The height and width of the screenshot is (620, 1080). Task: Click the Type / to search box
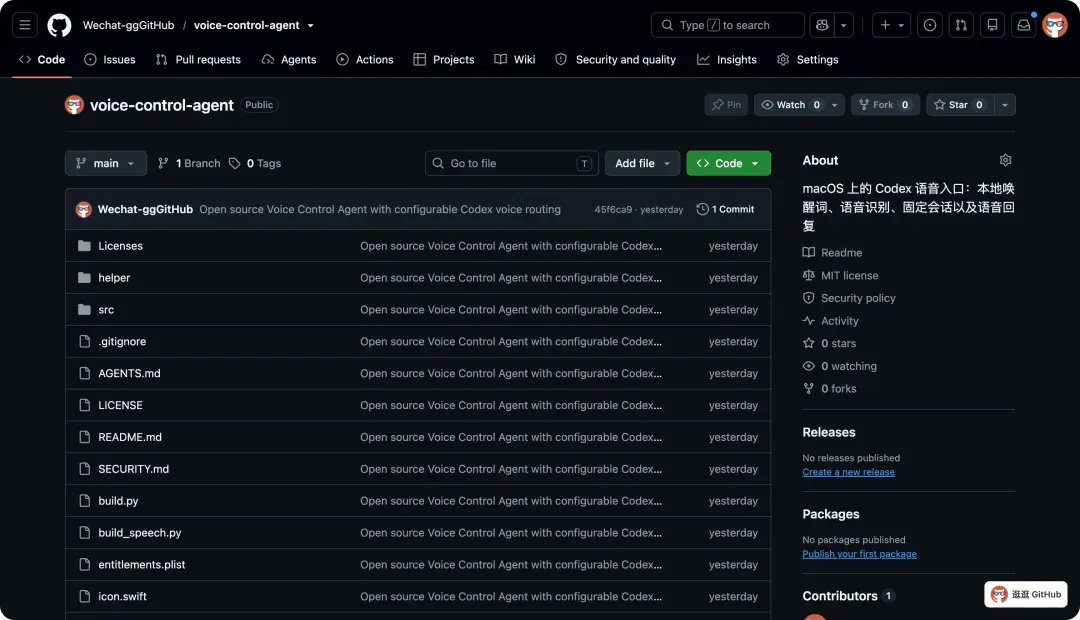(x=727, y=25)
